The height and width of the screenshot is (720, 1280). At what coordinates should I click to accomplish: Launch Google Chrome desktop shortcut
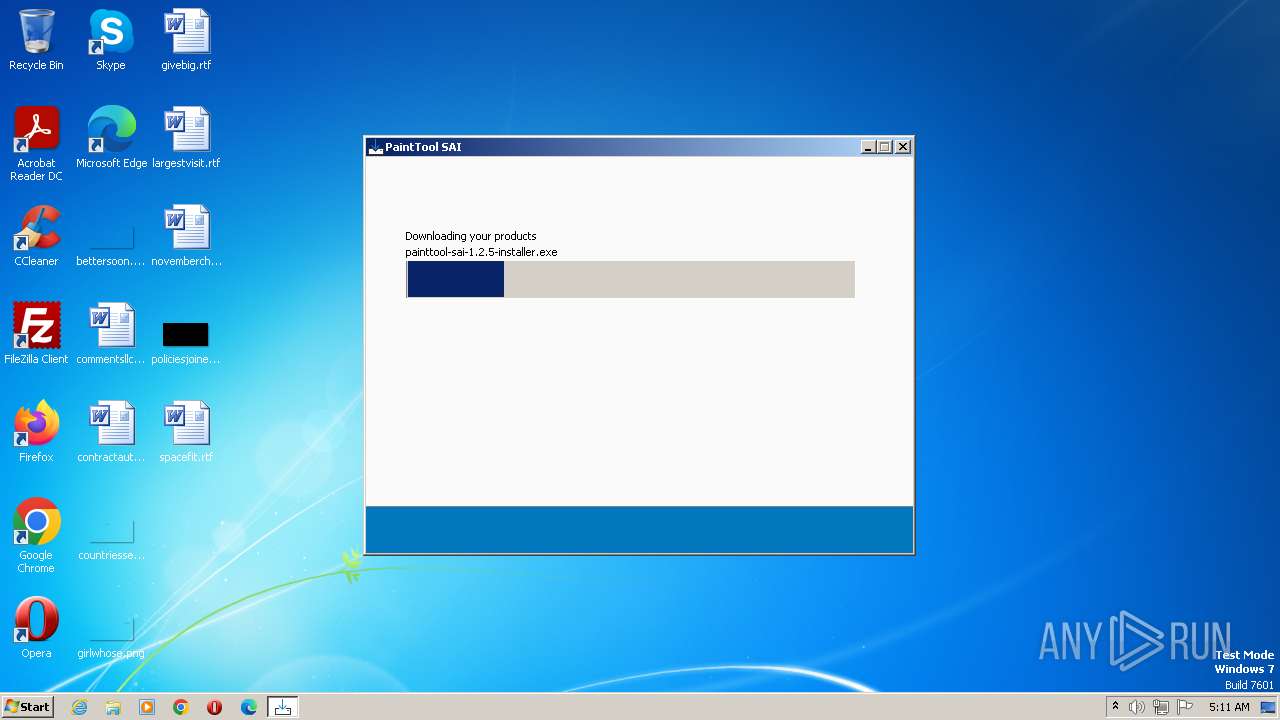click(x=36, y=535)
